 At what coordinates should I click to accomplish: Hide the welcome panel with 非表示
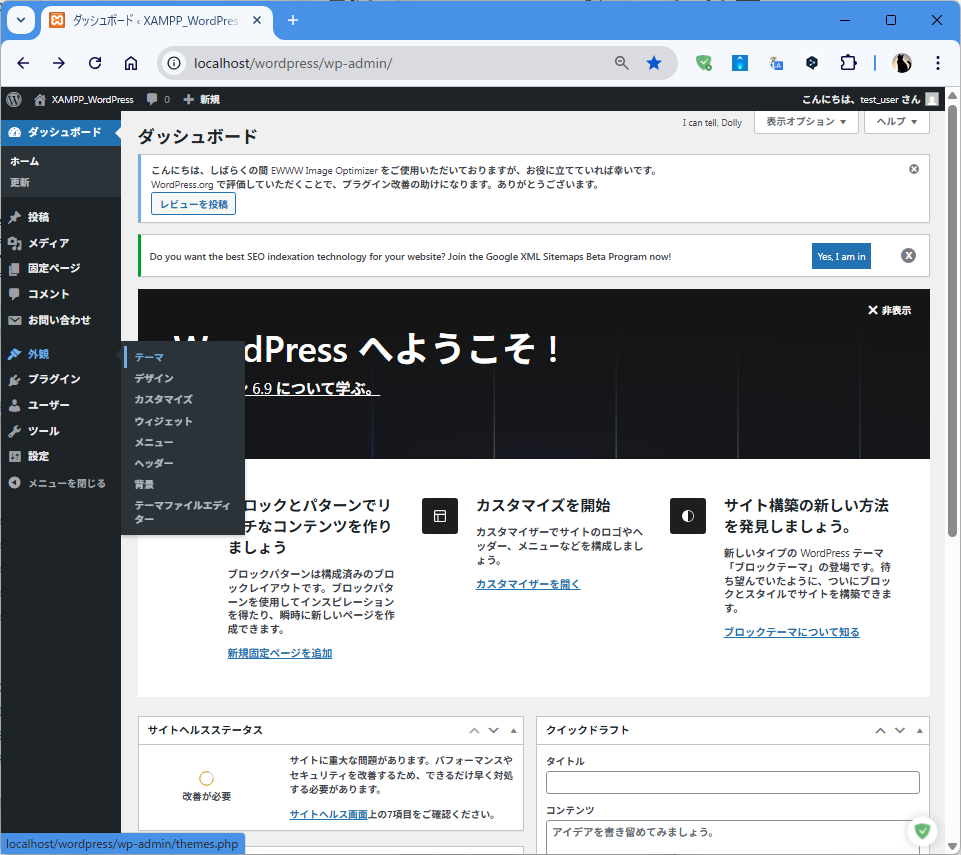(x=889, y=311)
